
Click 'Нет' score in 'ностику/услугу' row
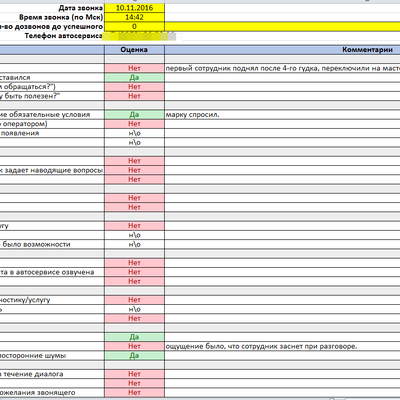point(134,300)
